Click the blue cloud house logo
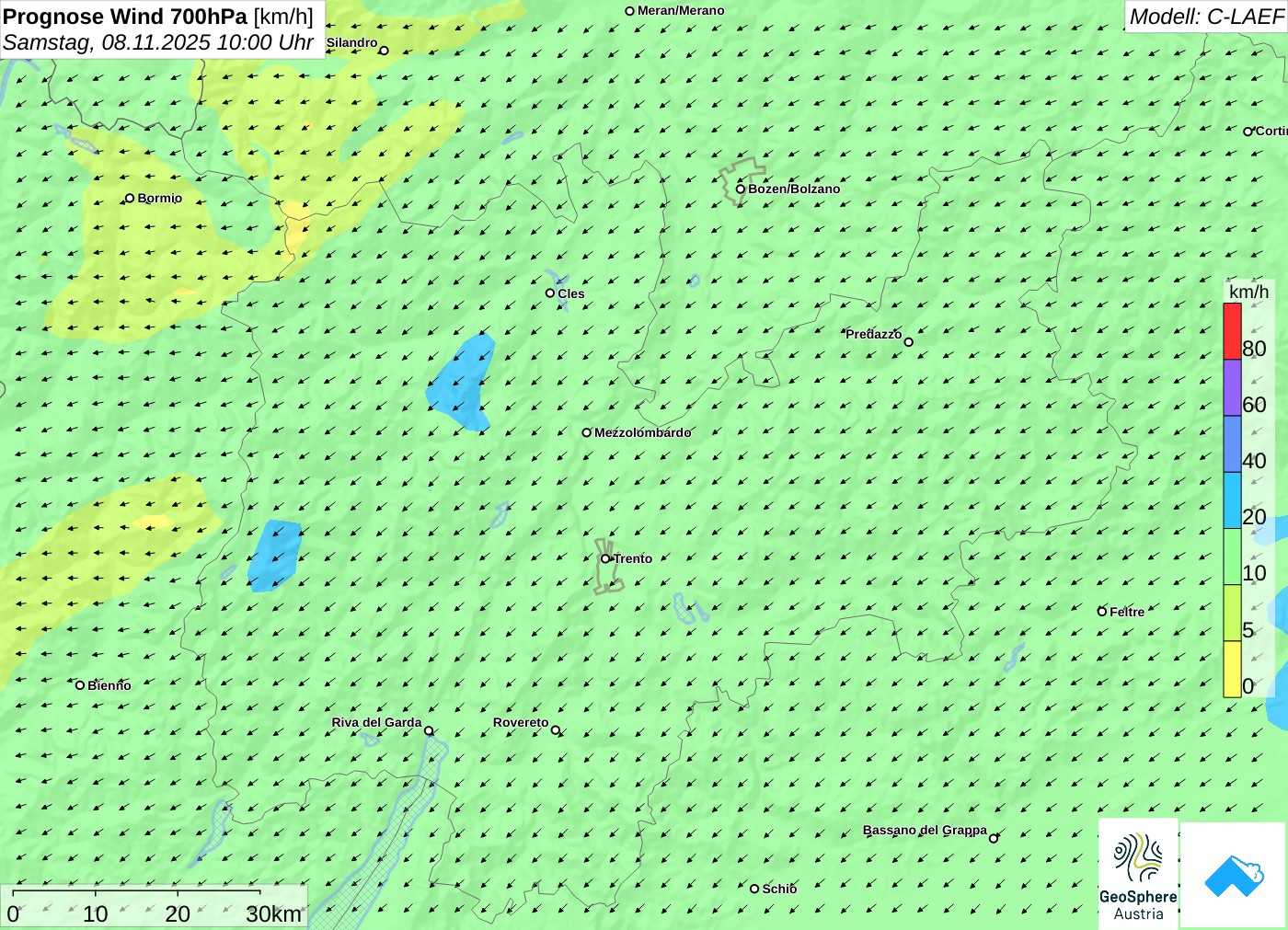Viewport: 1288px width, 930px height. tap(1234, 875)
